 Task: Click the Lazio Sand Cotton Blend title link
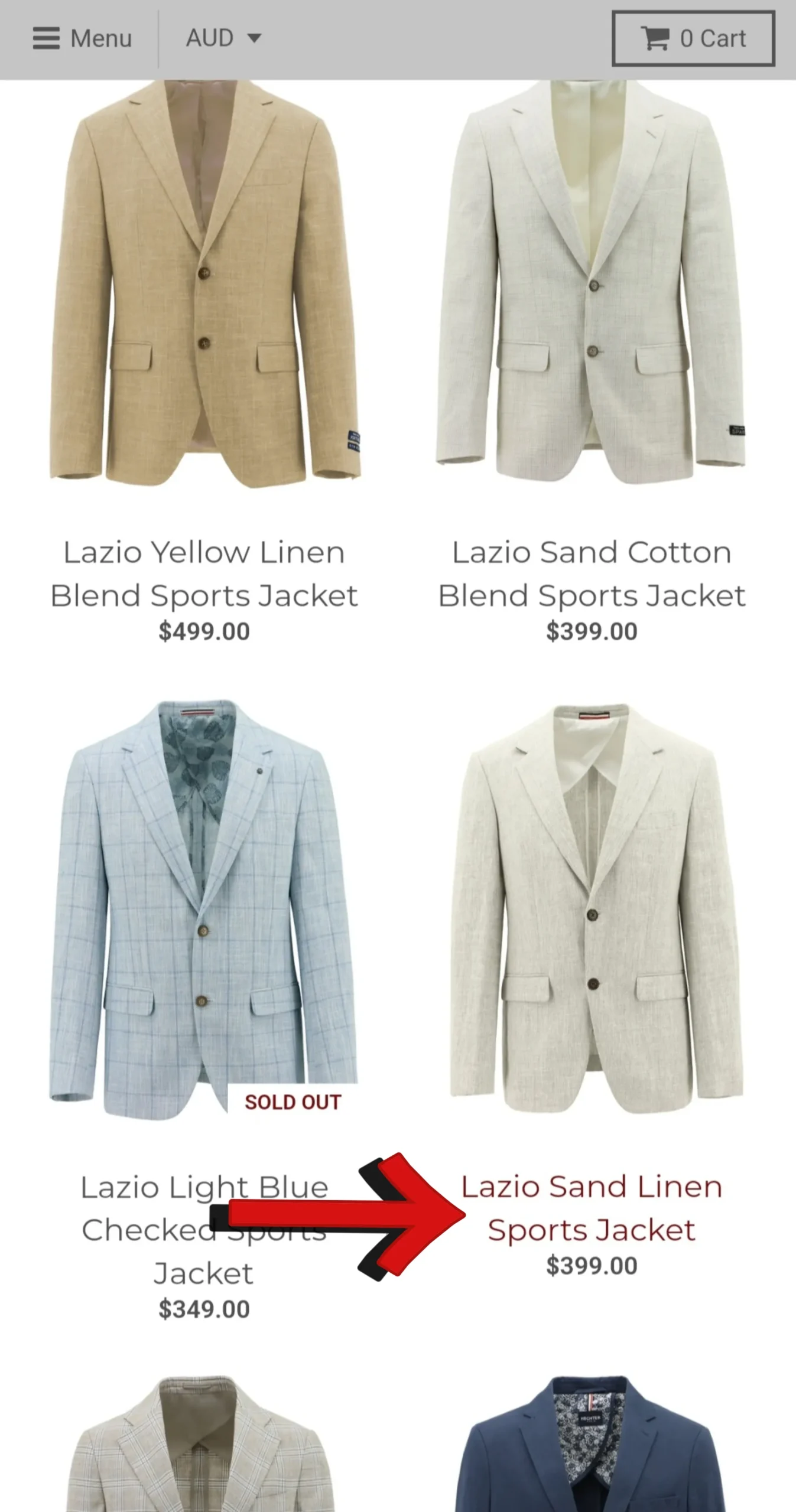coord(592,573)
